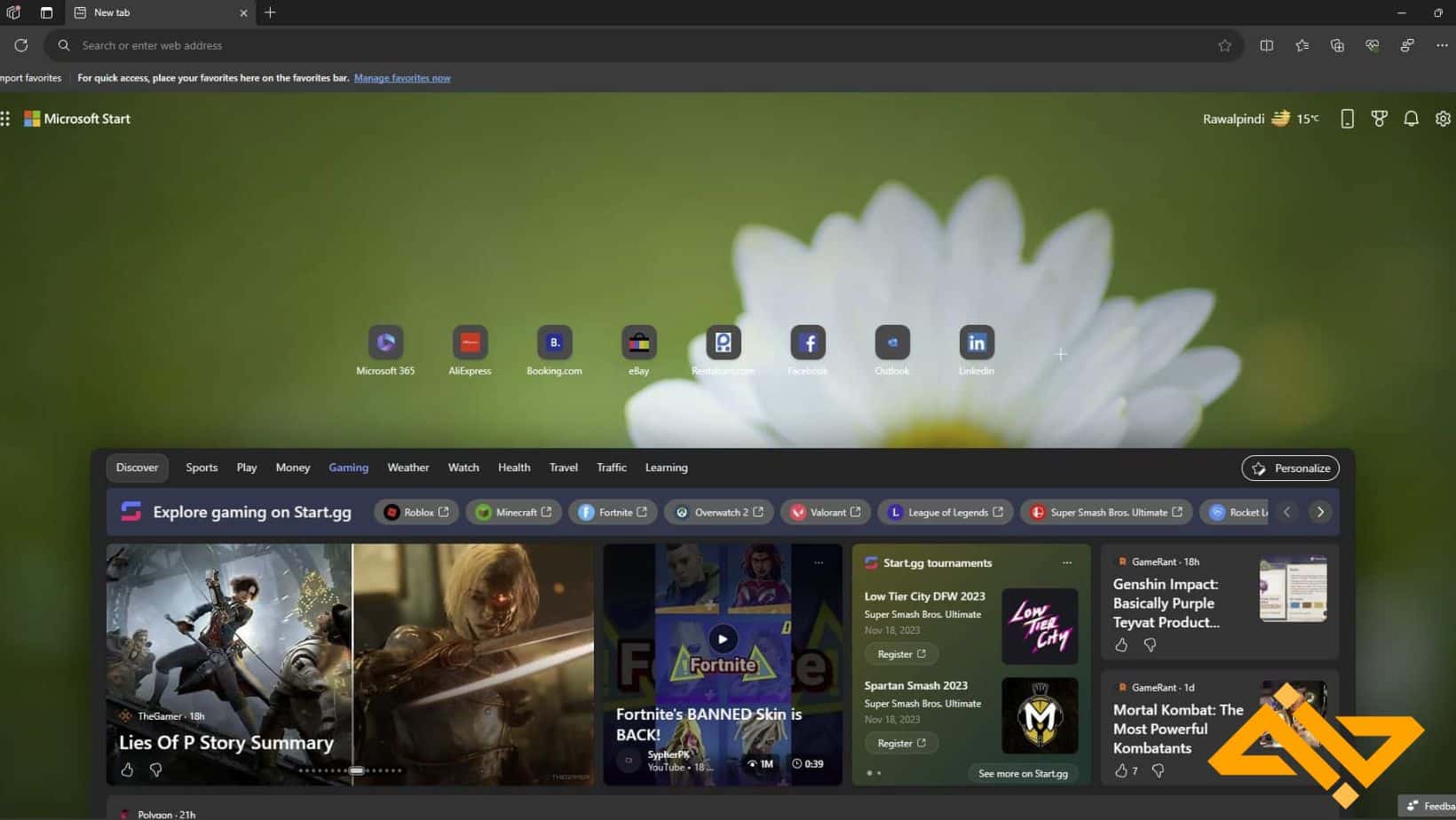Click See more on Start.gg
The image size is (1456, 820).
point(1023,774)
